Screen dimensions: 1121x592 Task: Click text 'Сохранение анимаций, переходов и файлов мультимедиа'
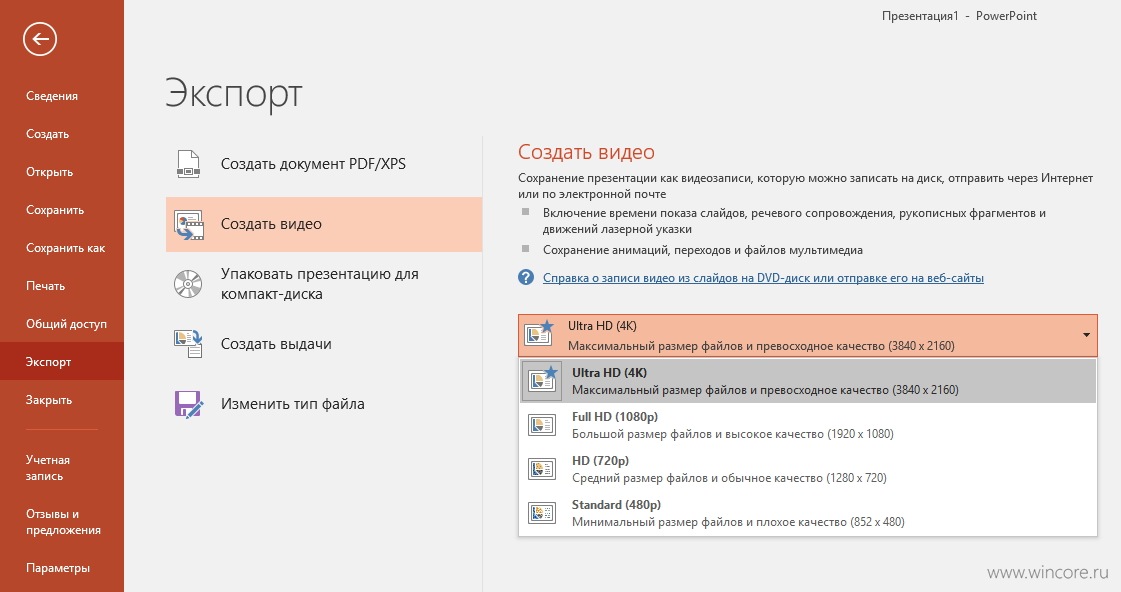[703, 250]
